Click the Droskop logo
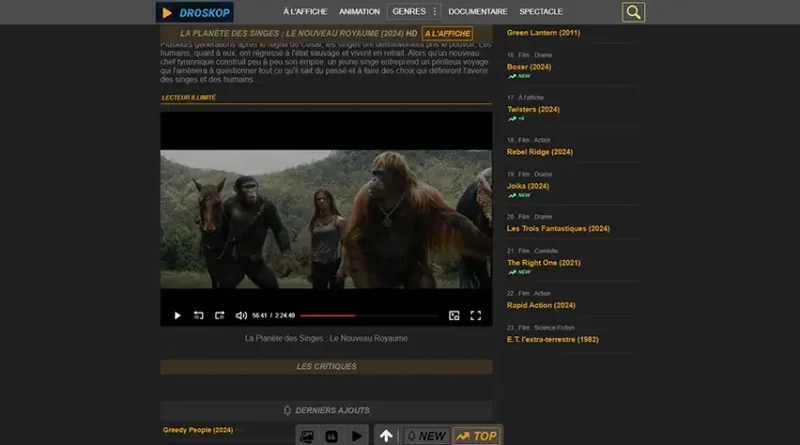The height and width of the screenshot is (445, 800). coord(194,12)
